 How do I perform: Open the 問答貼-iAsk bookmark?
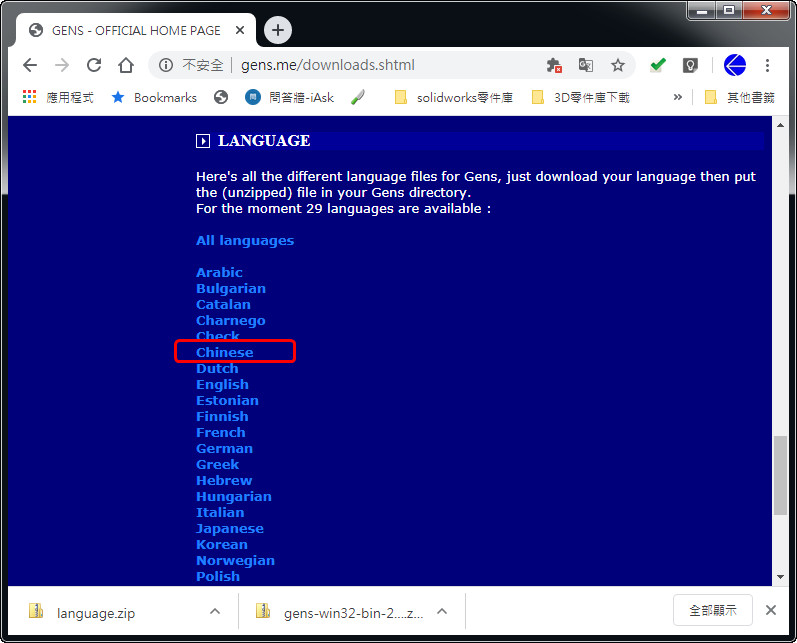[x=289, y=97]
